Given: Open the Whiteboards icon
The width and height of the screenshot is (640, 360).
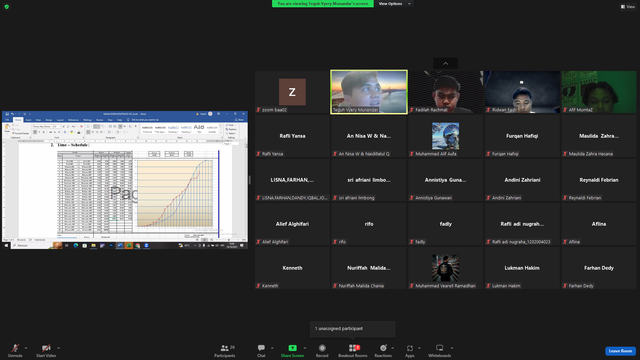Looking at the screenshot, I should pyautogui.click(x=440, y=348).
